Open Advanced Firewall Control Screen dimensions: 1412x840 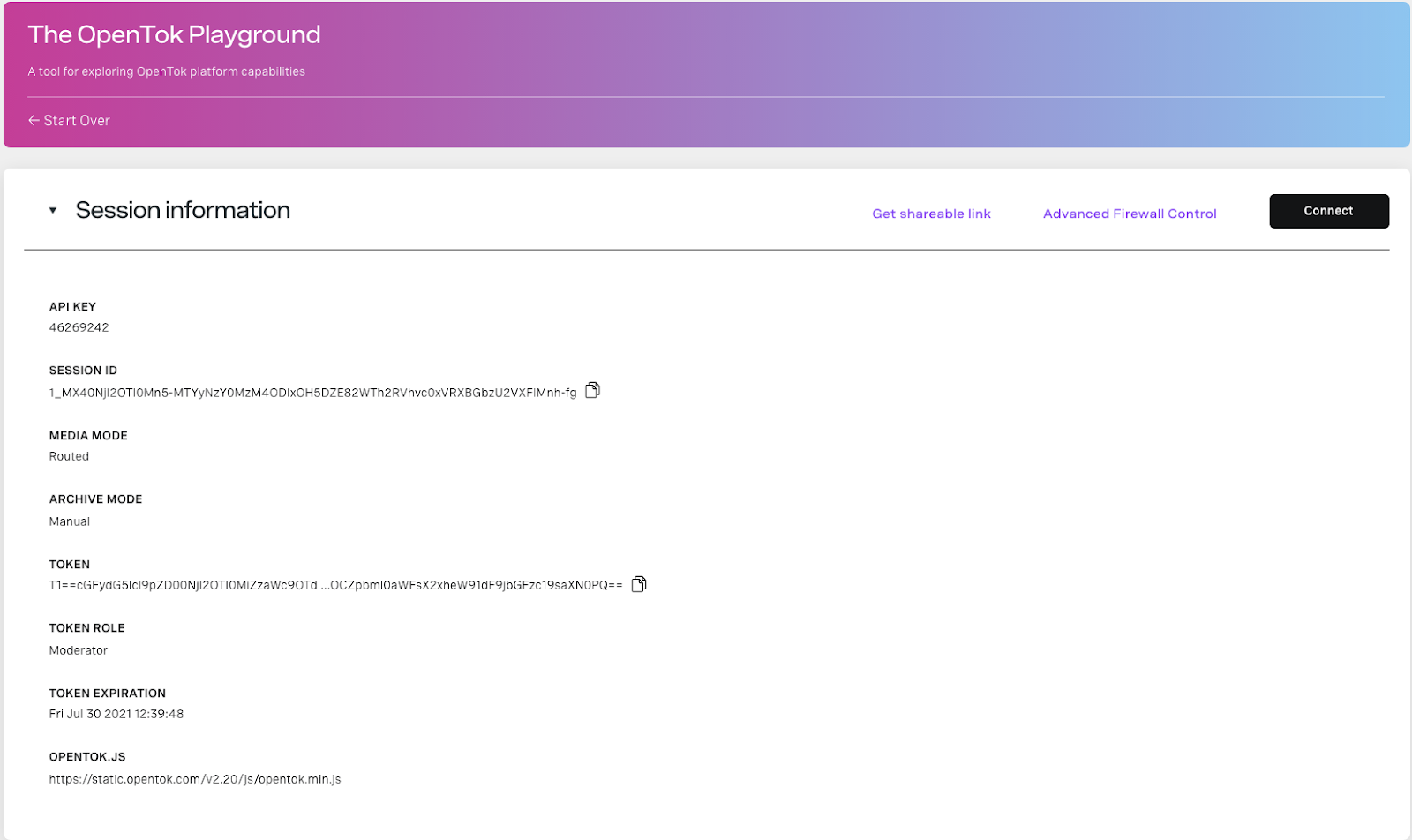coord(1130,214)
